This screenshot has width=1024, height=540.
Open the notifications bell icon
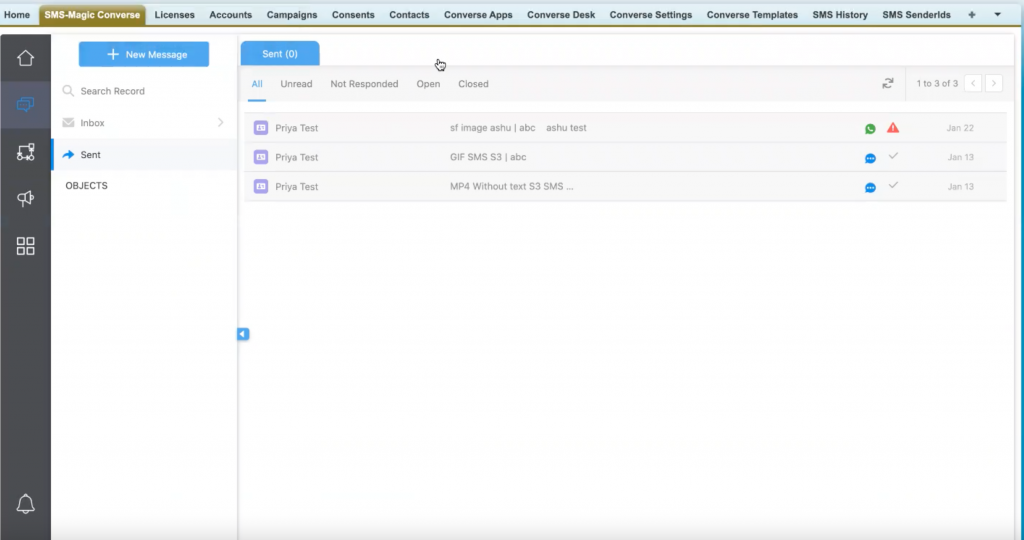click(25, 503)
